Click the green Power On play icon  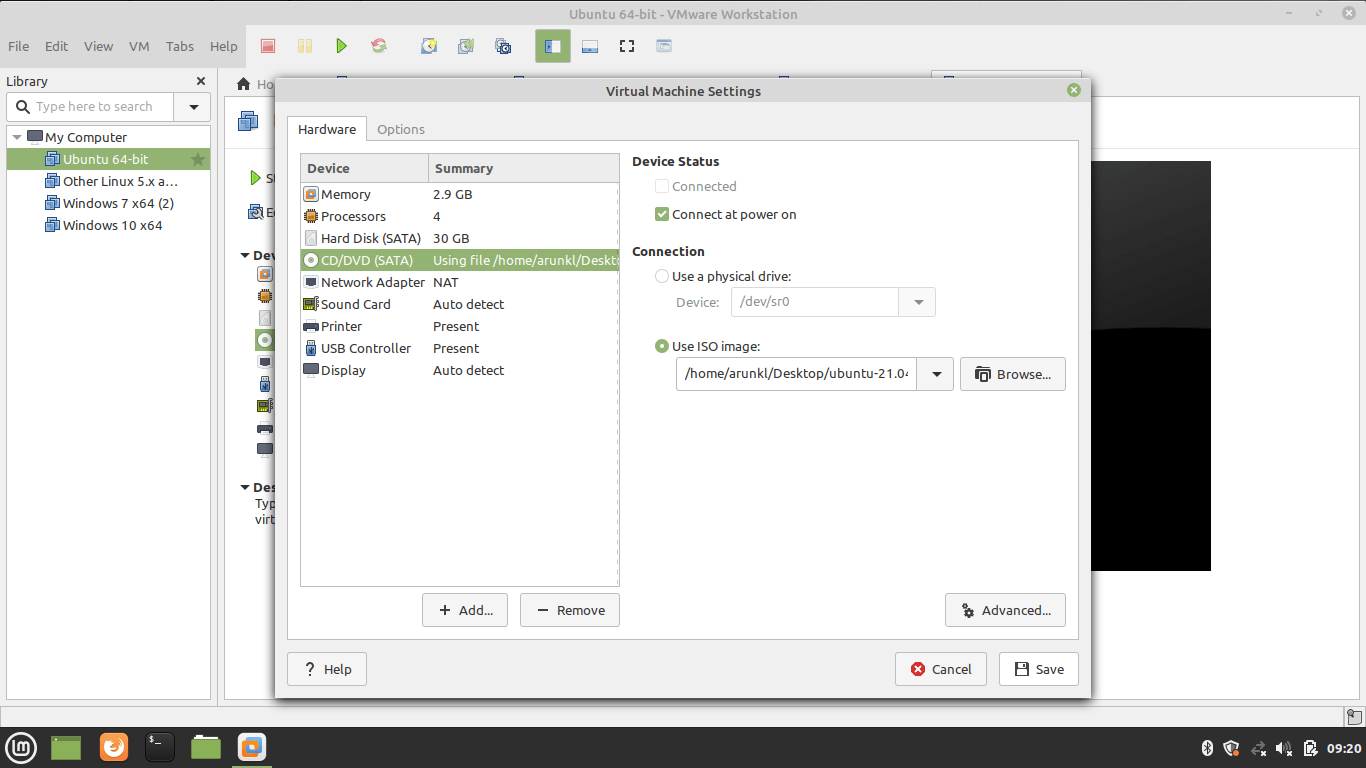(x=342, y=46)
